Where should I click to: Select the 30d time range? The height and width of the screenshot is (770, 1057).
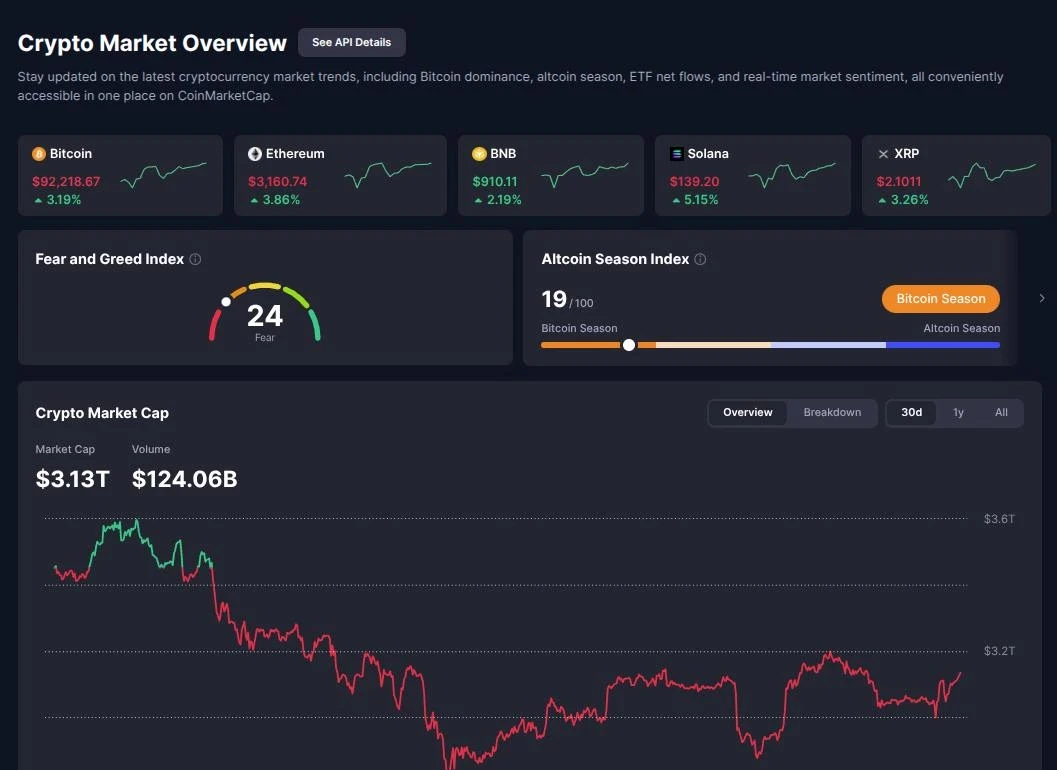911,412
